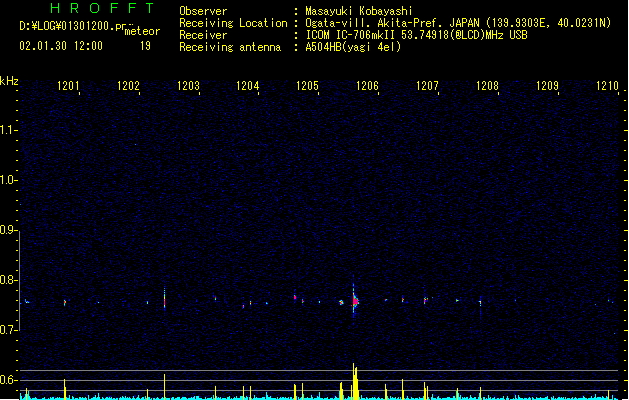This screenshot has width=629, height=400.
Task: Select the antenna value A504HB(yagi 4el)
Action: point(353,47)
